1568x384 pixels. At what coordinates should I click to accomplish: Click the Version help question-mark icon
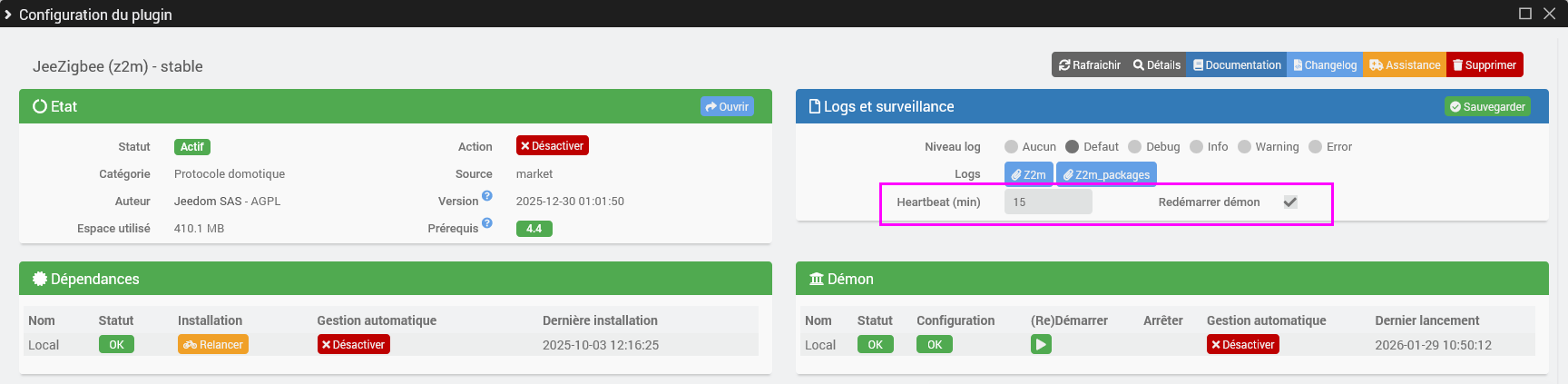pos(487,196)
